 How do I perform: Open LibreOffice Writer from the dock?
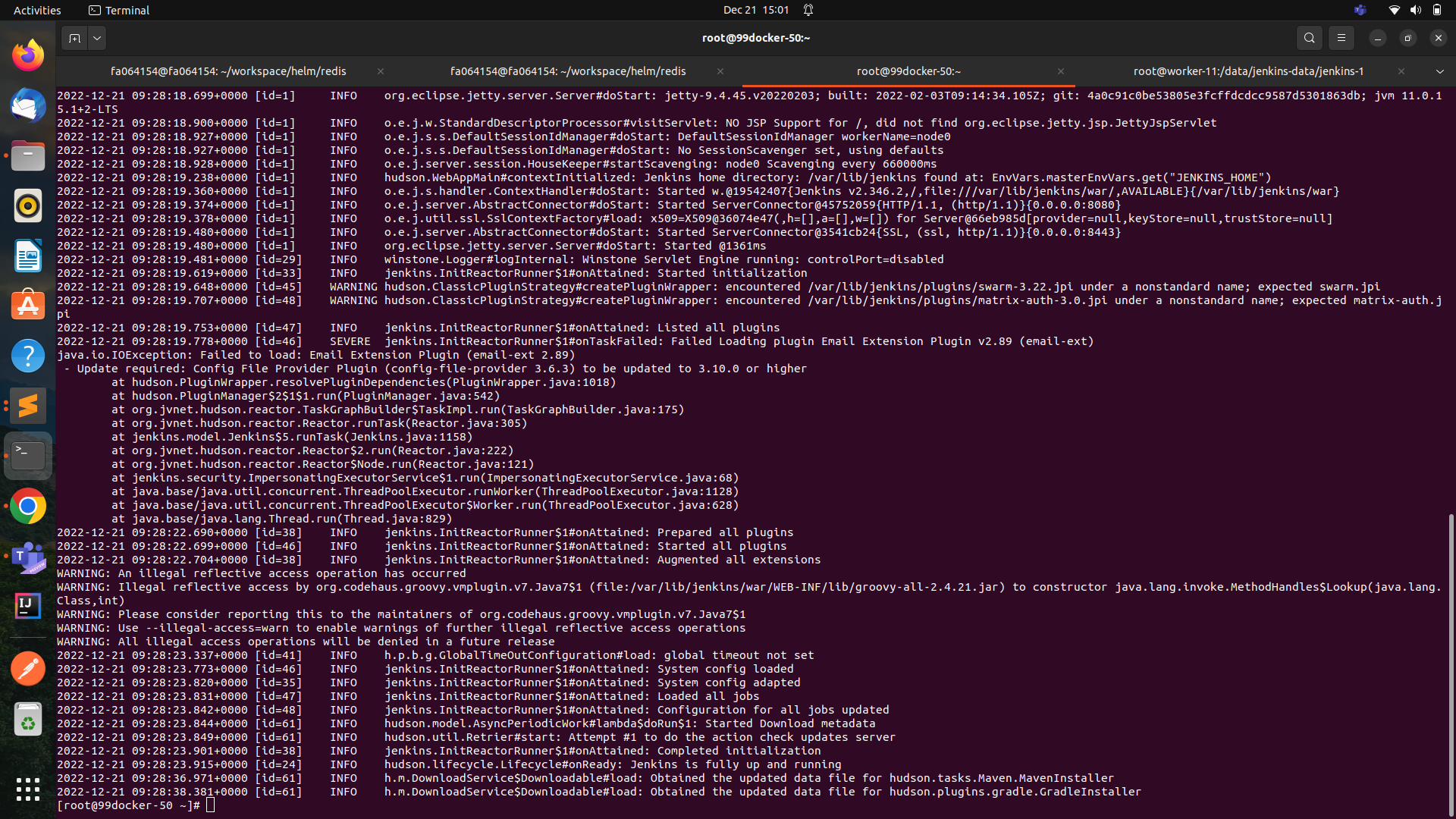(27, 256)
